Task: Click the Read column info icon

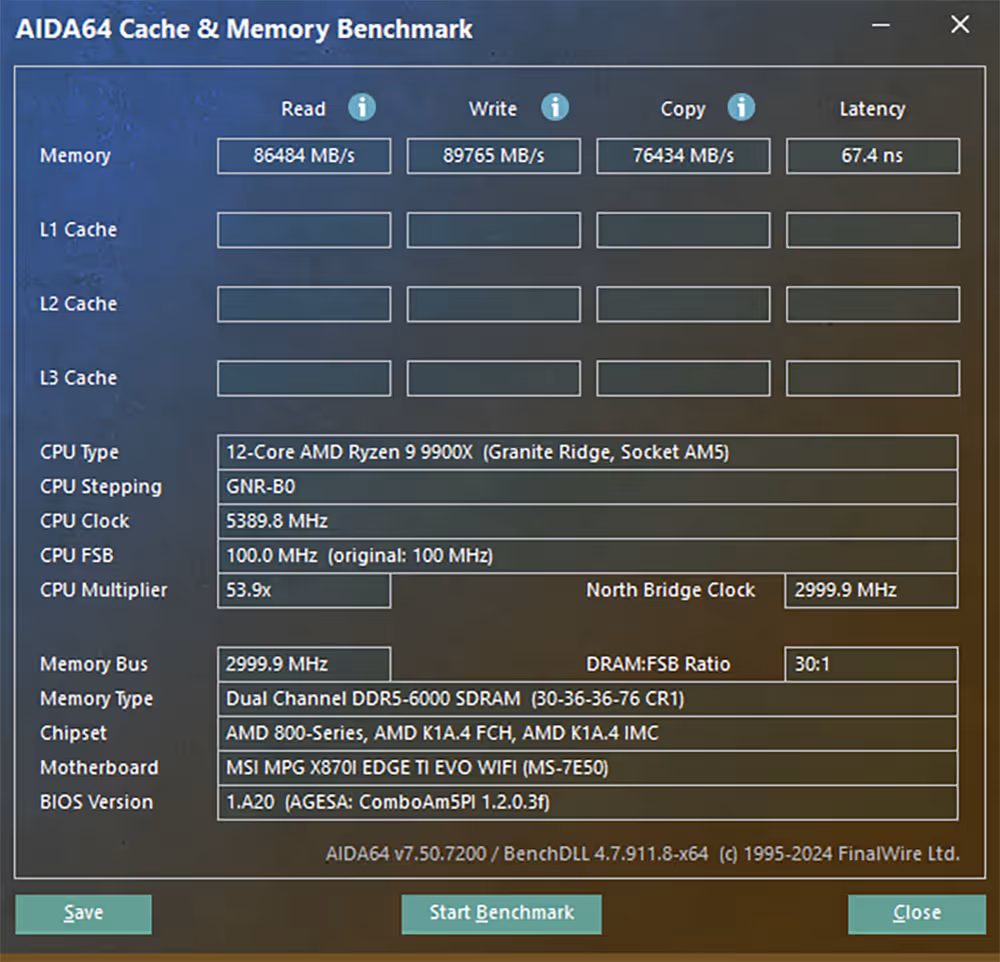Action: click(361, 108)
